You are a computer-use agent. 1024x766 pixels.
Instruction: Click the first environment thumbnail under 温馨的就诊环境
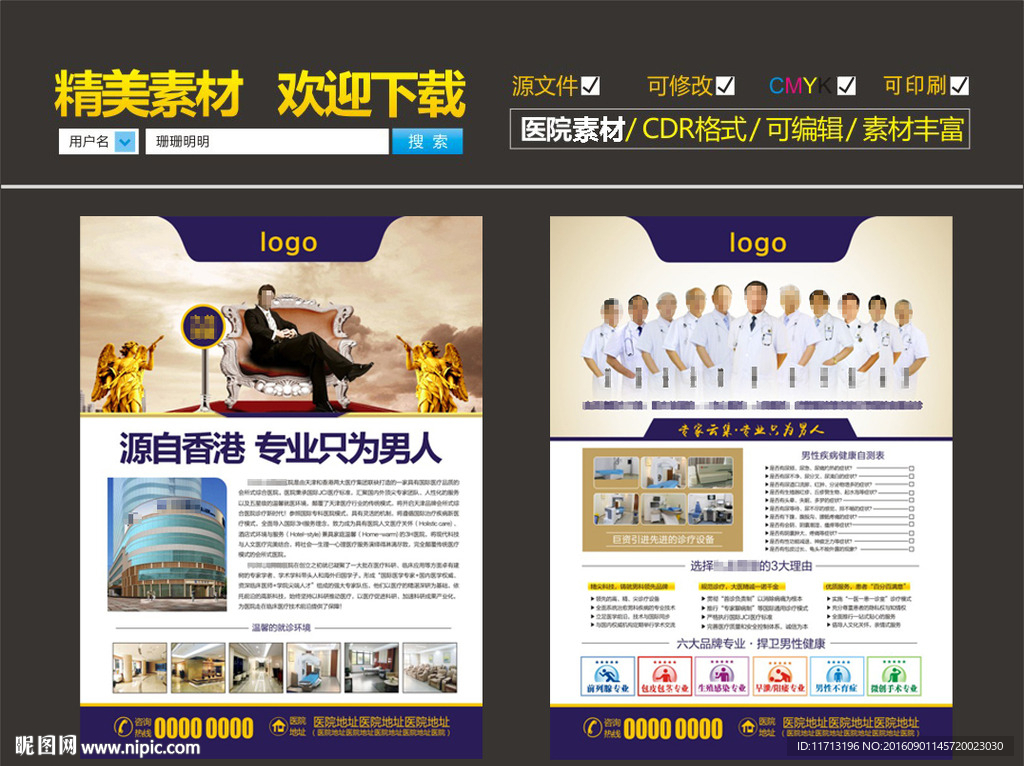(140, 667)
